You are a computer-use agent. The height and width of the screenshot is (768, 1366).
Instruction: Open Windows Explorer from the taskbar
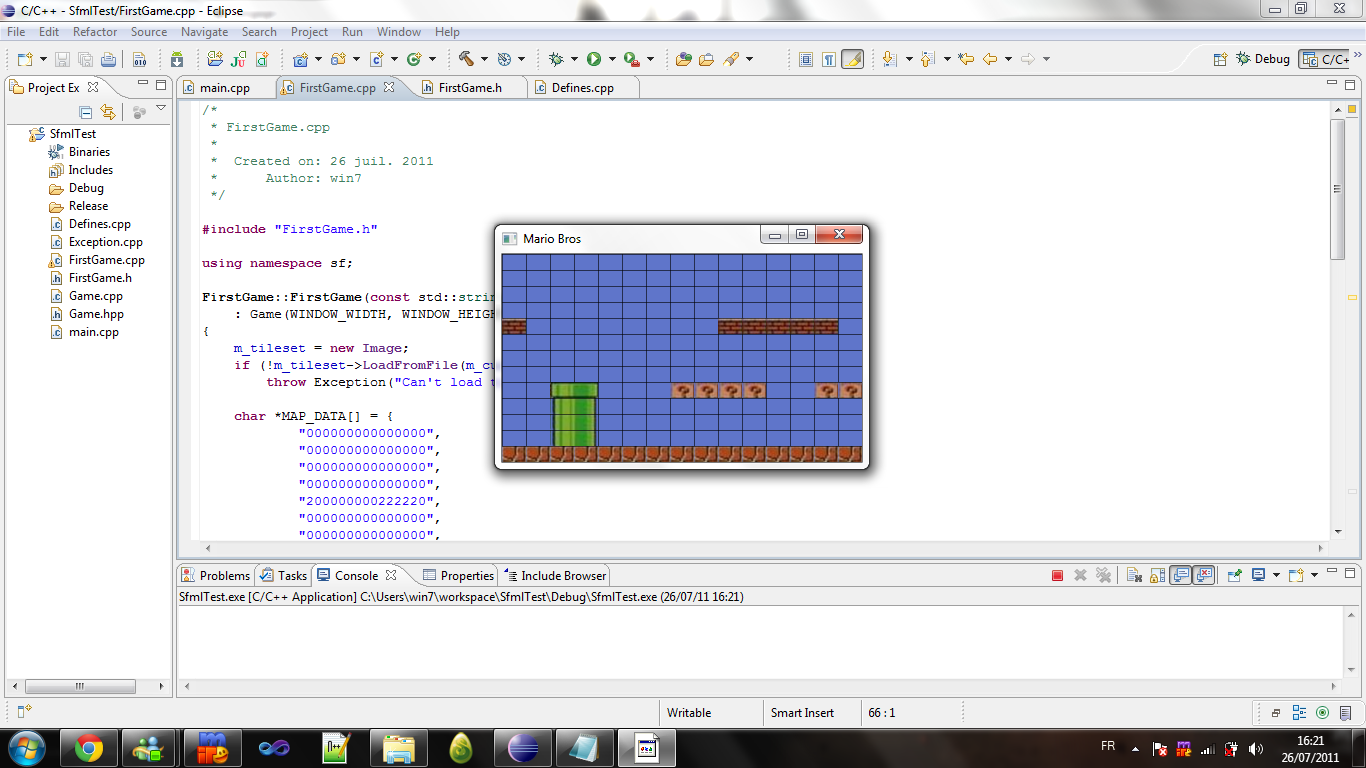(x=398, y=748)
